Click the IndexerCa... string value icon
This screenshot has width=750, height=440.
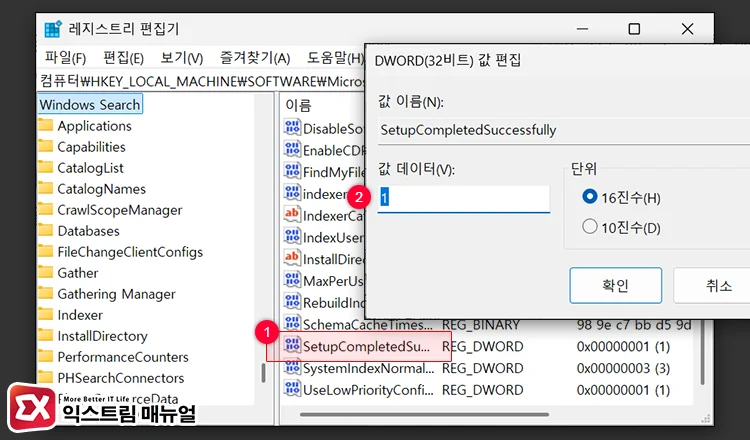[x=292, y=214]
